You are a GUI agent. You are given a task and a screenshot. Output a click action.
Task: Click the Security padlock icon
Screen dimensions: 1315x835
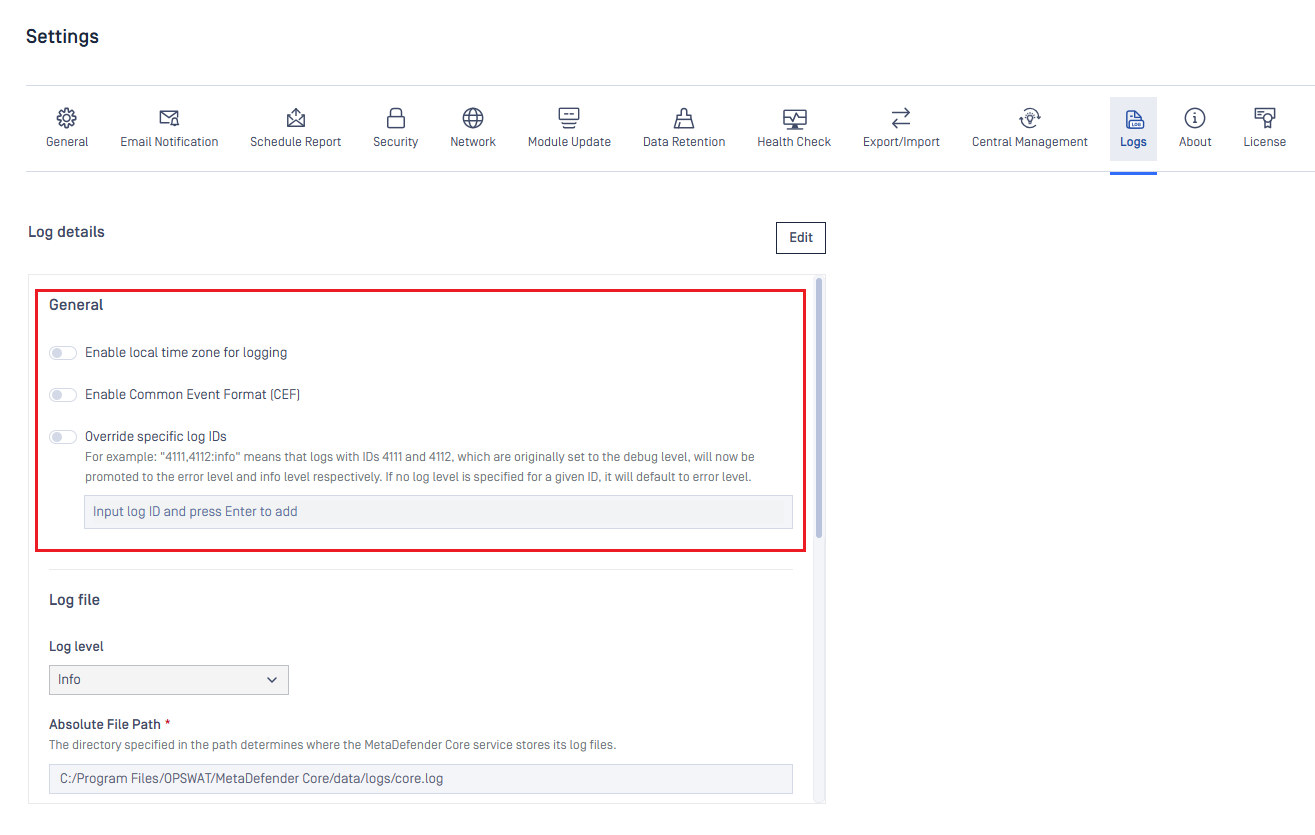[396, 118]
